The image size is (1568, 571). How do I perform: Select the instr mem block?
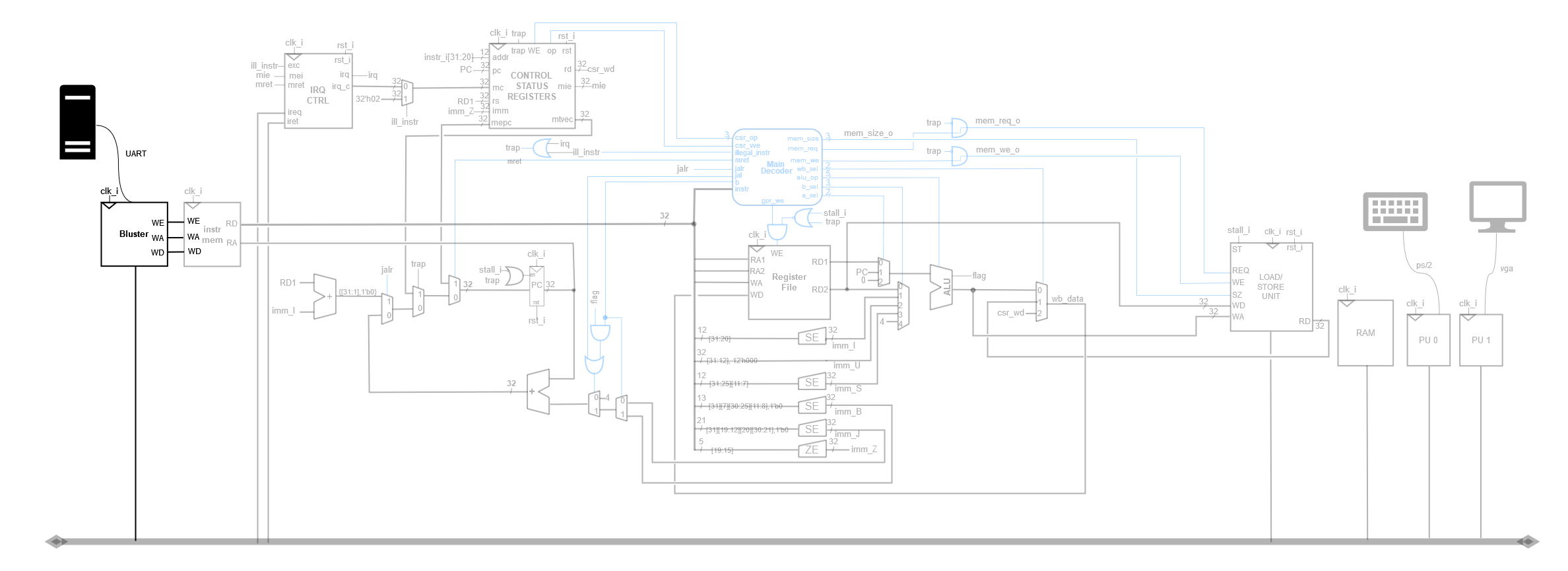pos(212,234)
